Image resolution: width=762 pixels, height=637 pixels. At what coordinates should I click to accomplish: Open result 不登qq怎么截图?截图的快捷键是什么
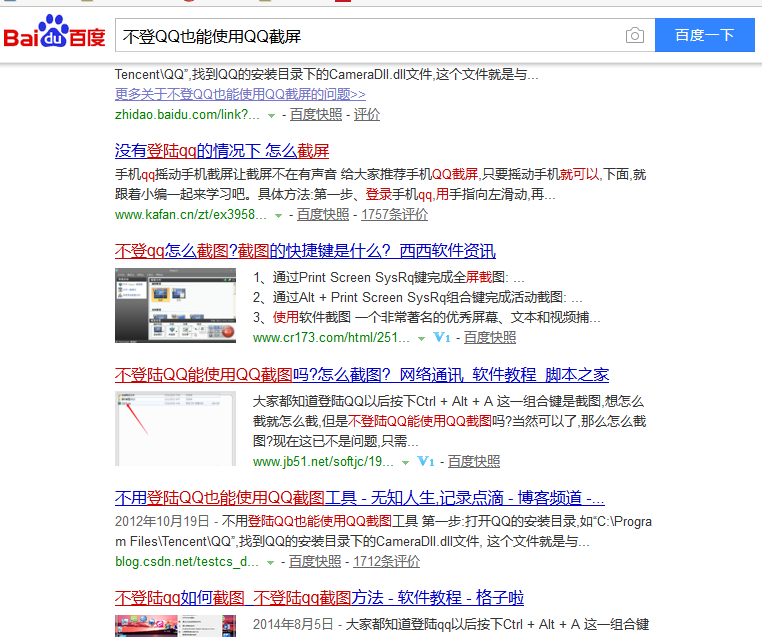(x=305, y=251)
